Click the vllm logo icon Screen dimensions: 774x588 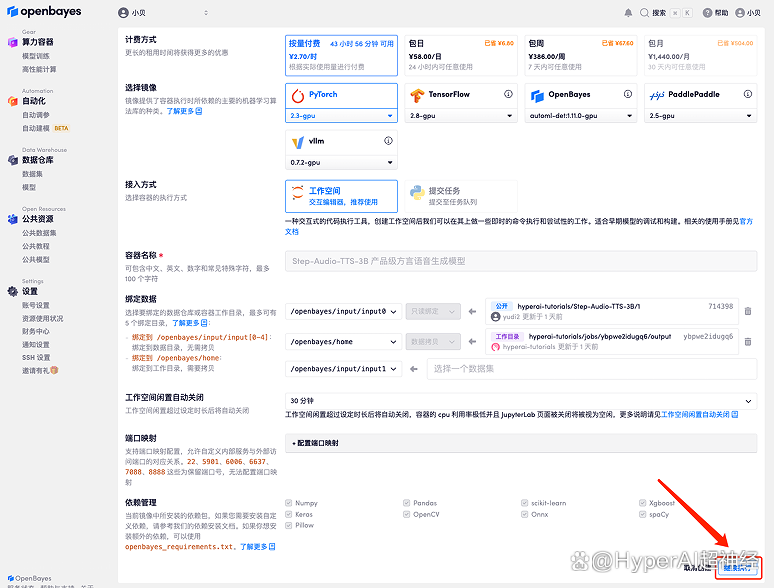click(298, 143)
